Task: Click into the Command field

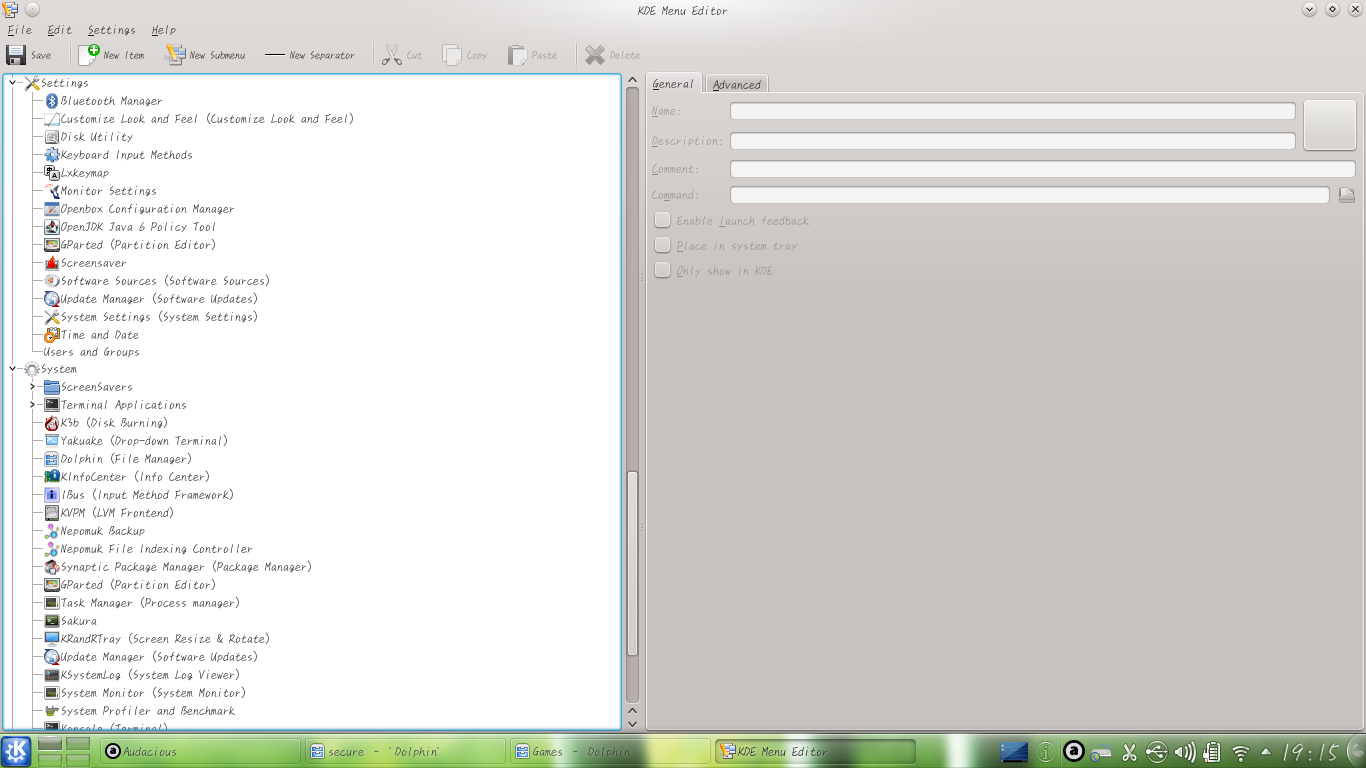Action: point(1029,195)
